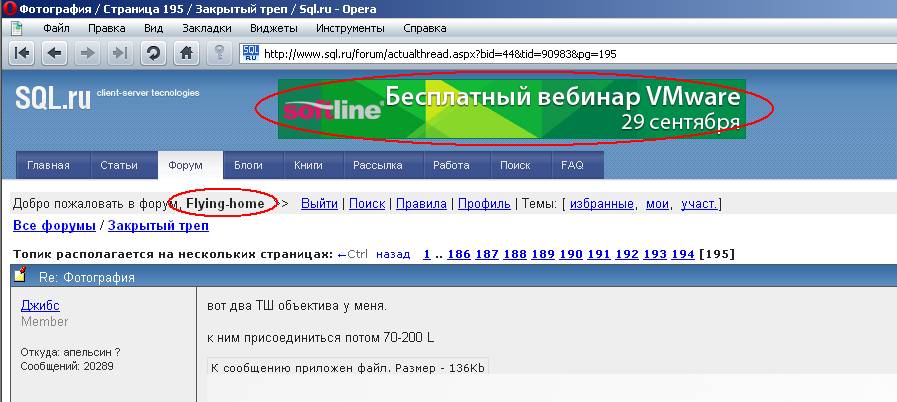Image resolution: width=897 pixels, height=402 pixels.
Task: Click the Rewind navigation button
Action: coord(22,53)
